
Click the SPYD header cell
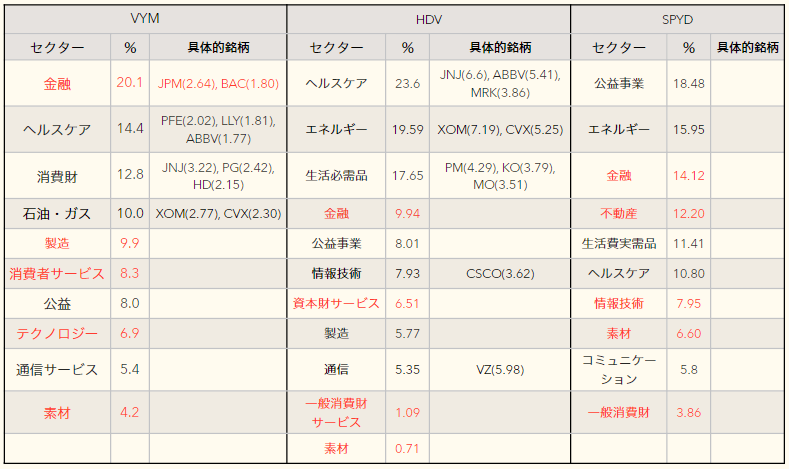677,19
